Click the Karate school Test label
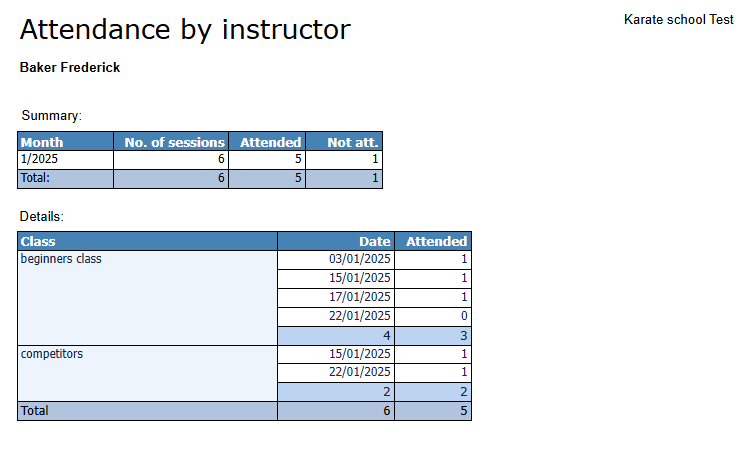Screen dimensions: 747x462 (x=678, y=20)
